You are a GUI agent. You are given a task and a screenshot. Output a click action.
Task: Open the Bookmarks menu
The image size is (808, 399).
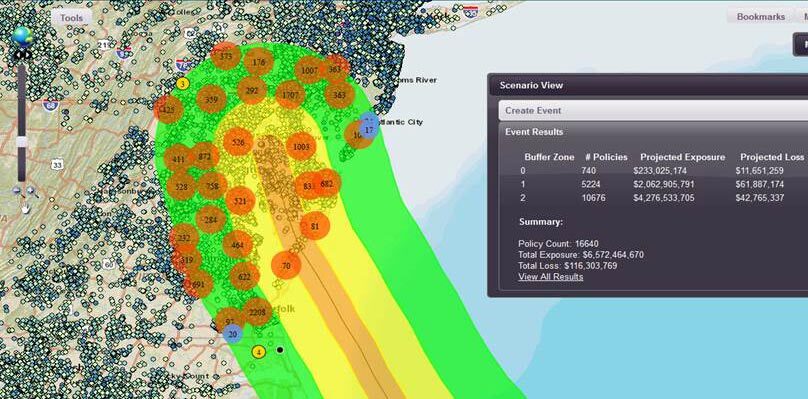point(761,16)
